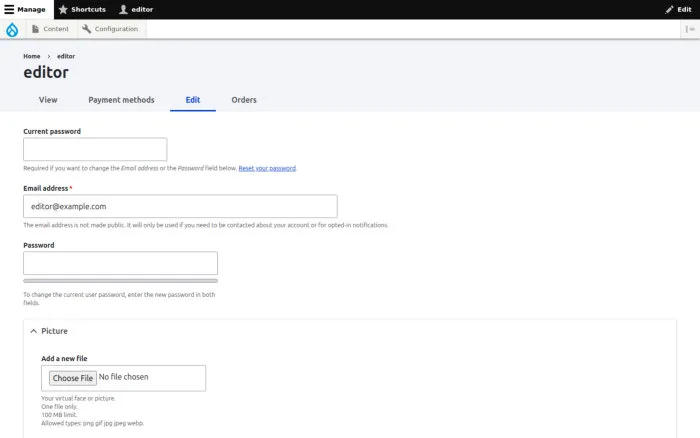Click the Choose File button
The height and width of the screenshot is (438, 700).
point(73,378)
